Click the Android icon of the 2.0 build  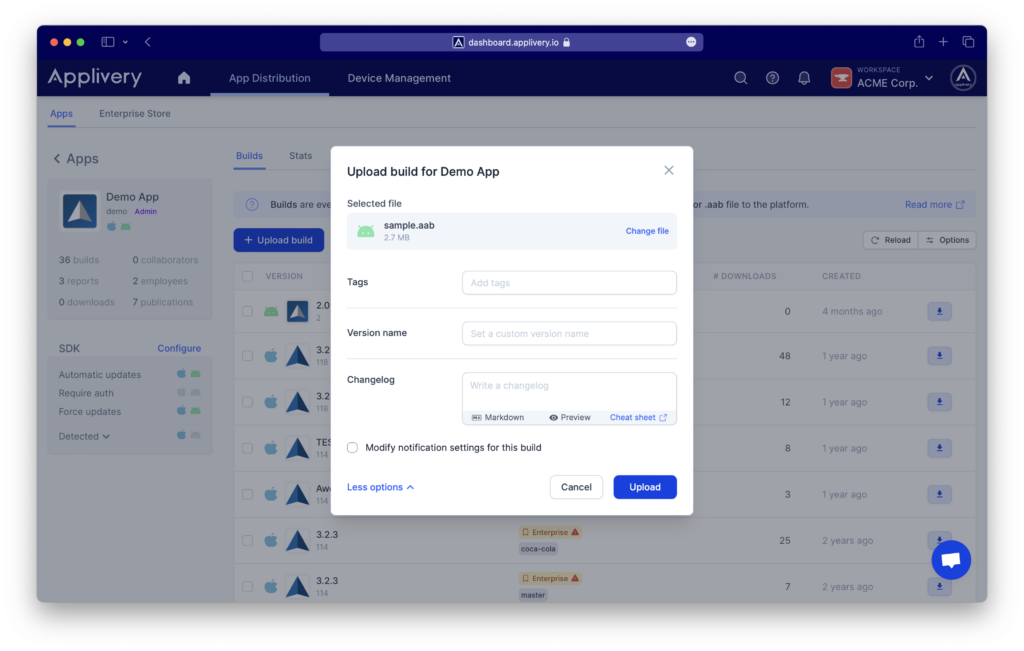[x=271, y=312]
